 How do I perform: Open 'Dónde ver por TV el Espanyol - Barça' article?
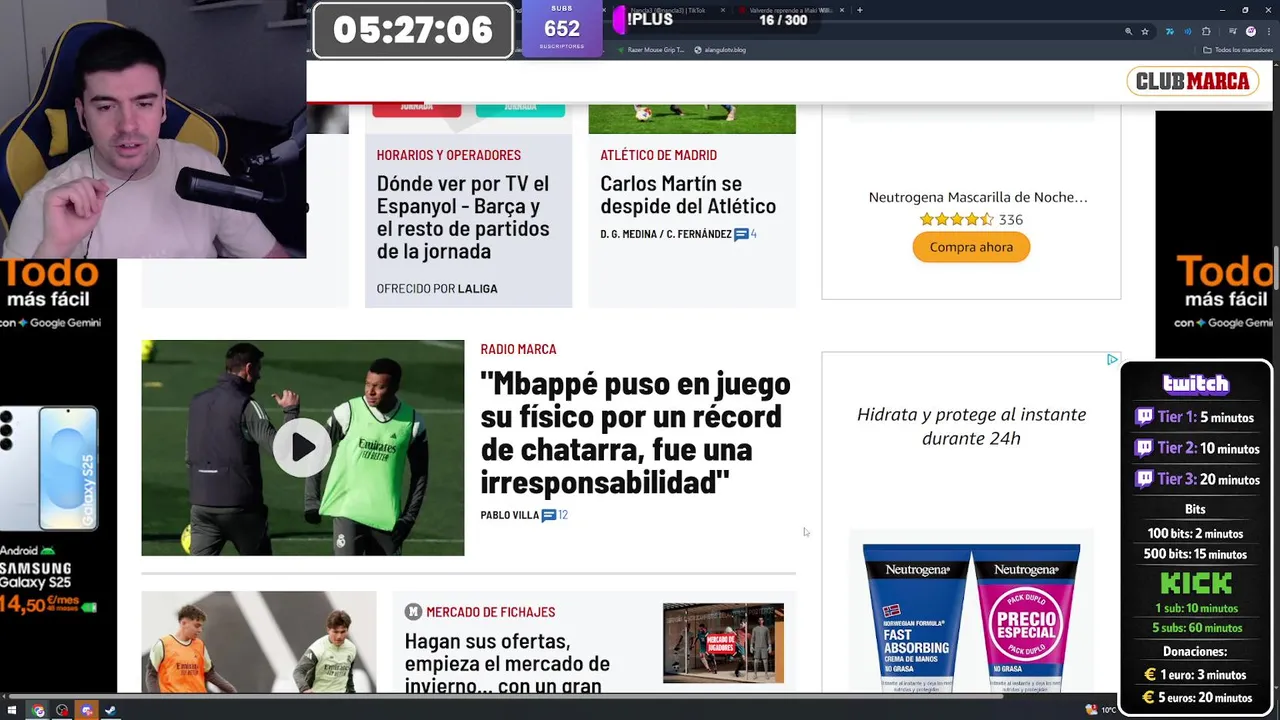463,217
